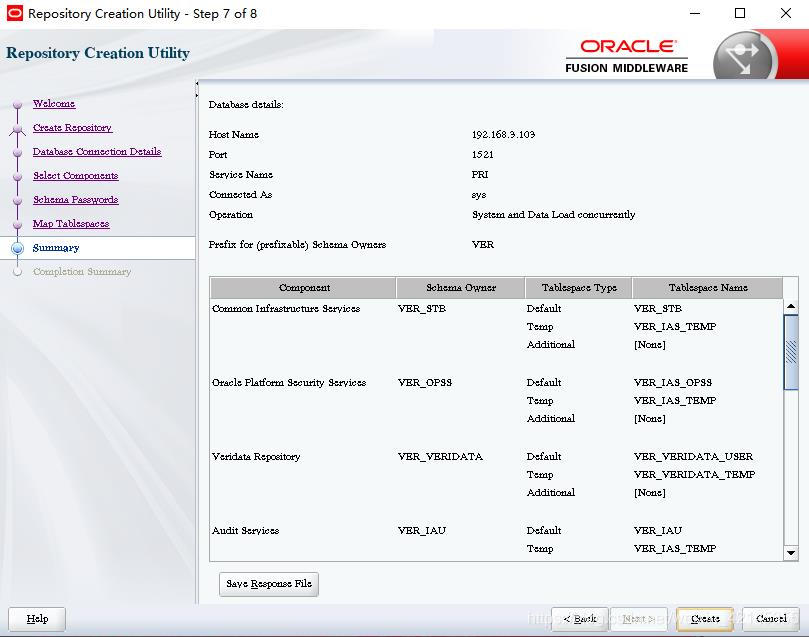This screenshot has height=637, width=809.
Task: Open Schema Passwords step
Action: pos(76,200)
